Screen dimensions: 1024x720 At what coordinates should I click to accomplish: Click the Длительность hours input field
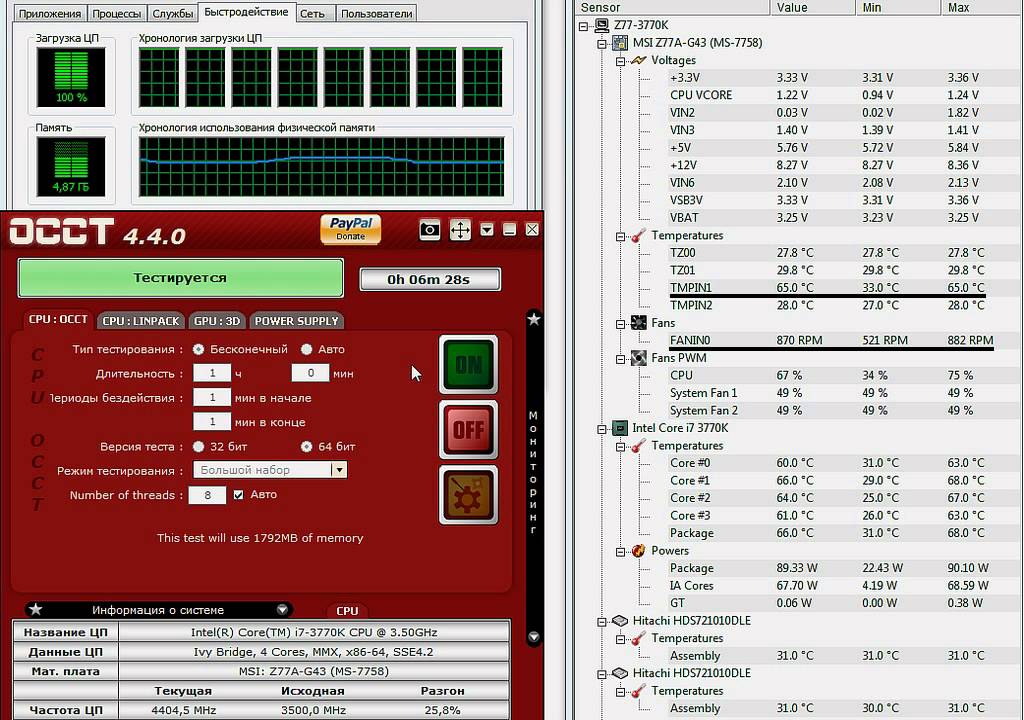coord(211,373)
